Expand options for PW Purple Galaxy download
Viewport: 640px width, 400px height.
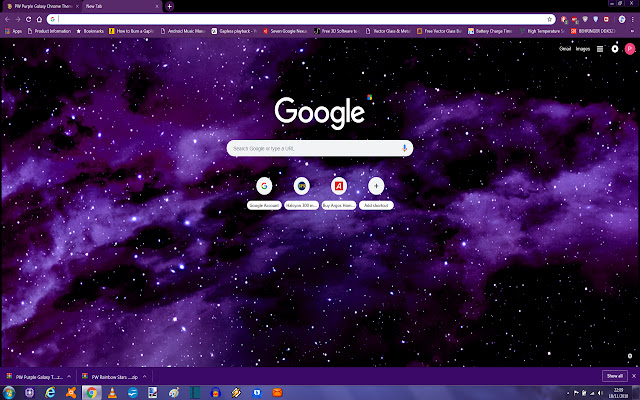pyautogui.click(x=69, y=377)
